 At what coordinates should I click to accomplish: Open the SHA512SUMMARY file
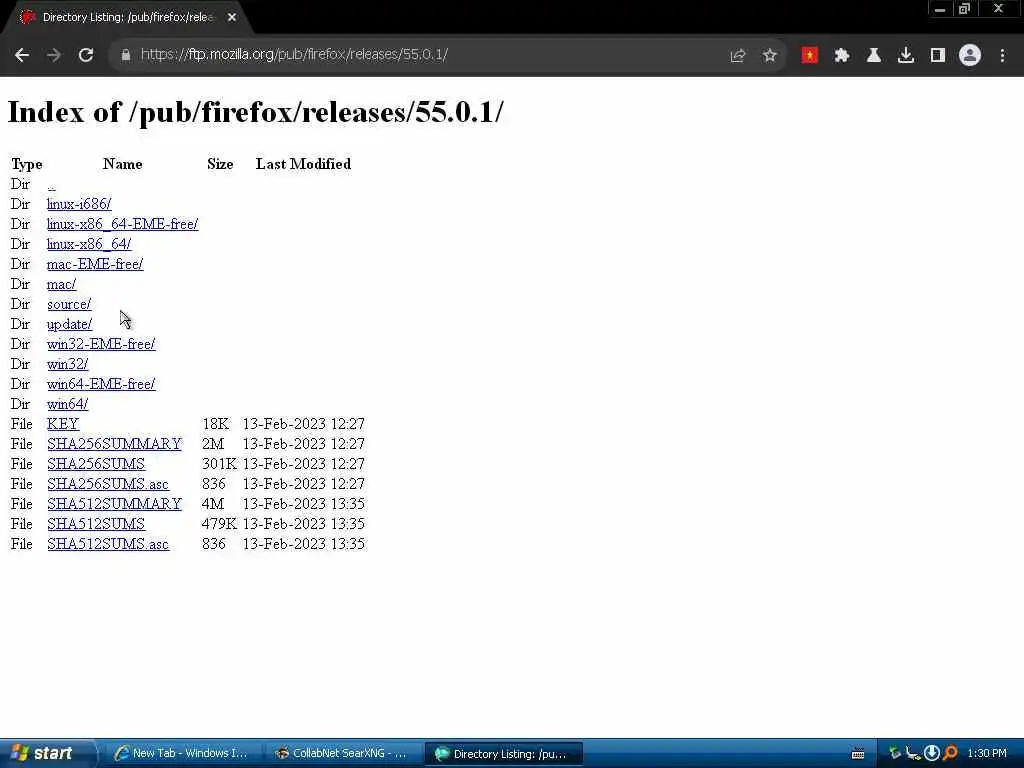coord(114,504)
